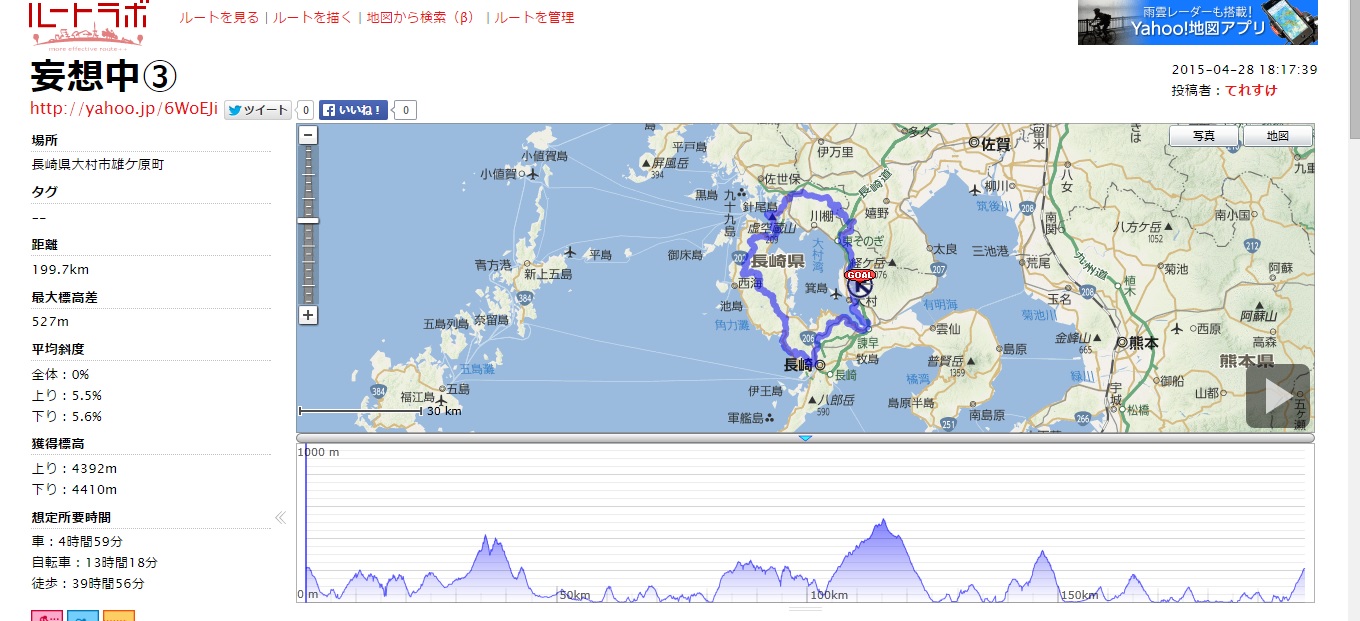1360x621 pixels.
Task: Open the ルートを管理 menu item
Action: (534, 17)
